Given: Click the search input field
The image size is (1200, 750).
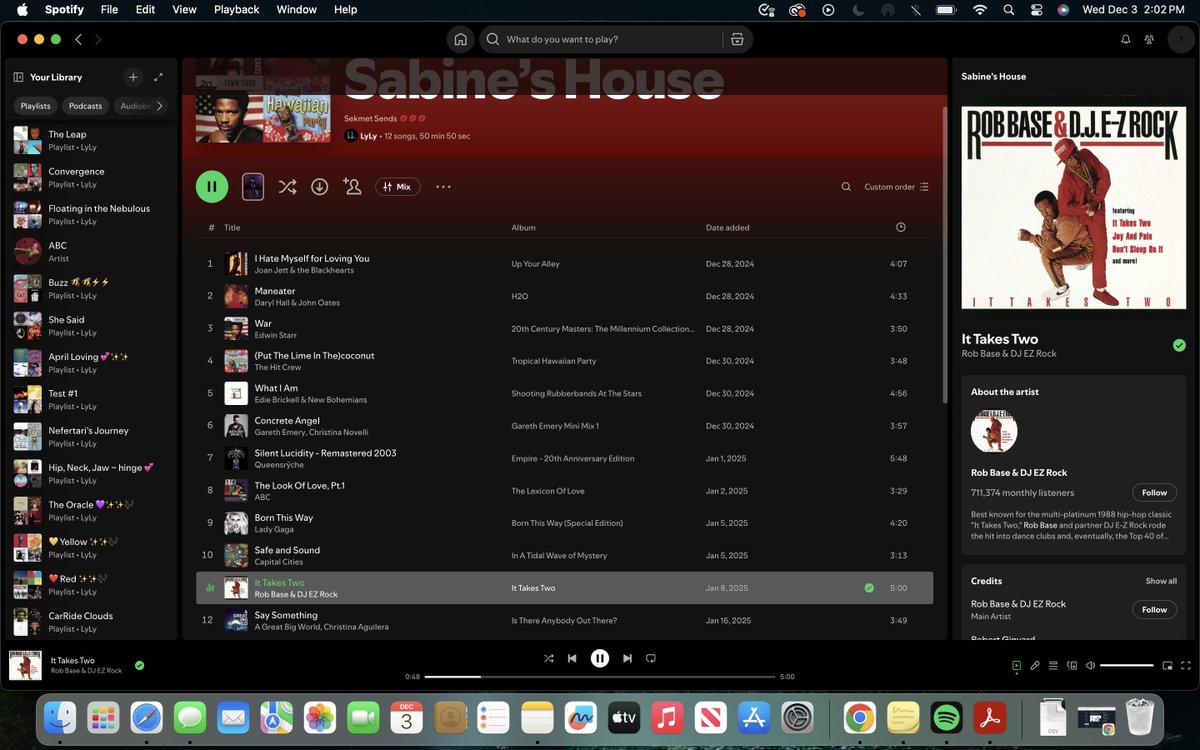Looking at the screenshot, I should click(612, 39).
